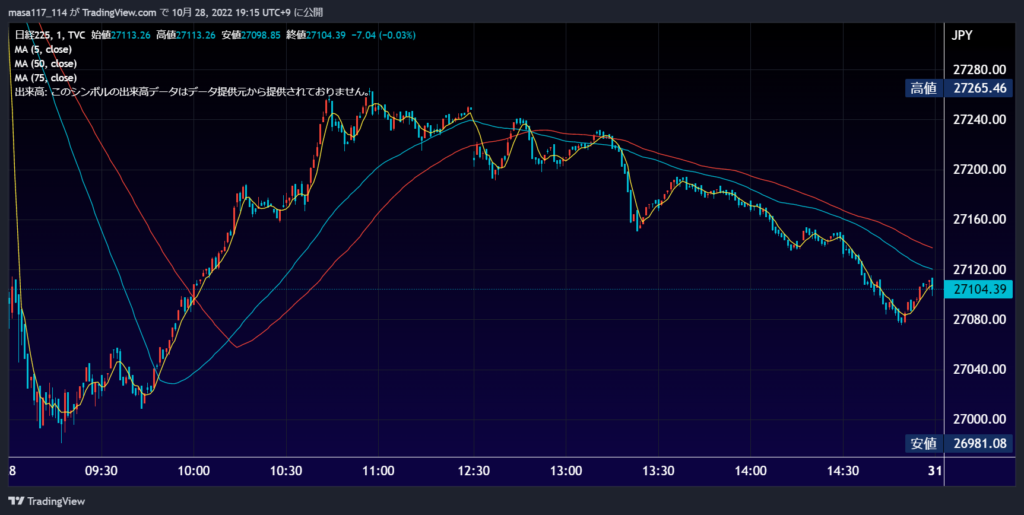Screen dimensions: 1024x515
Task: Select the MA (50, close) indicator label
Action: [46, 64]
